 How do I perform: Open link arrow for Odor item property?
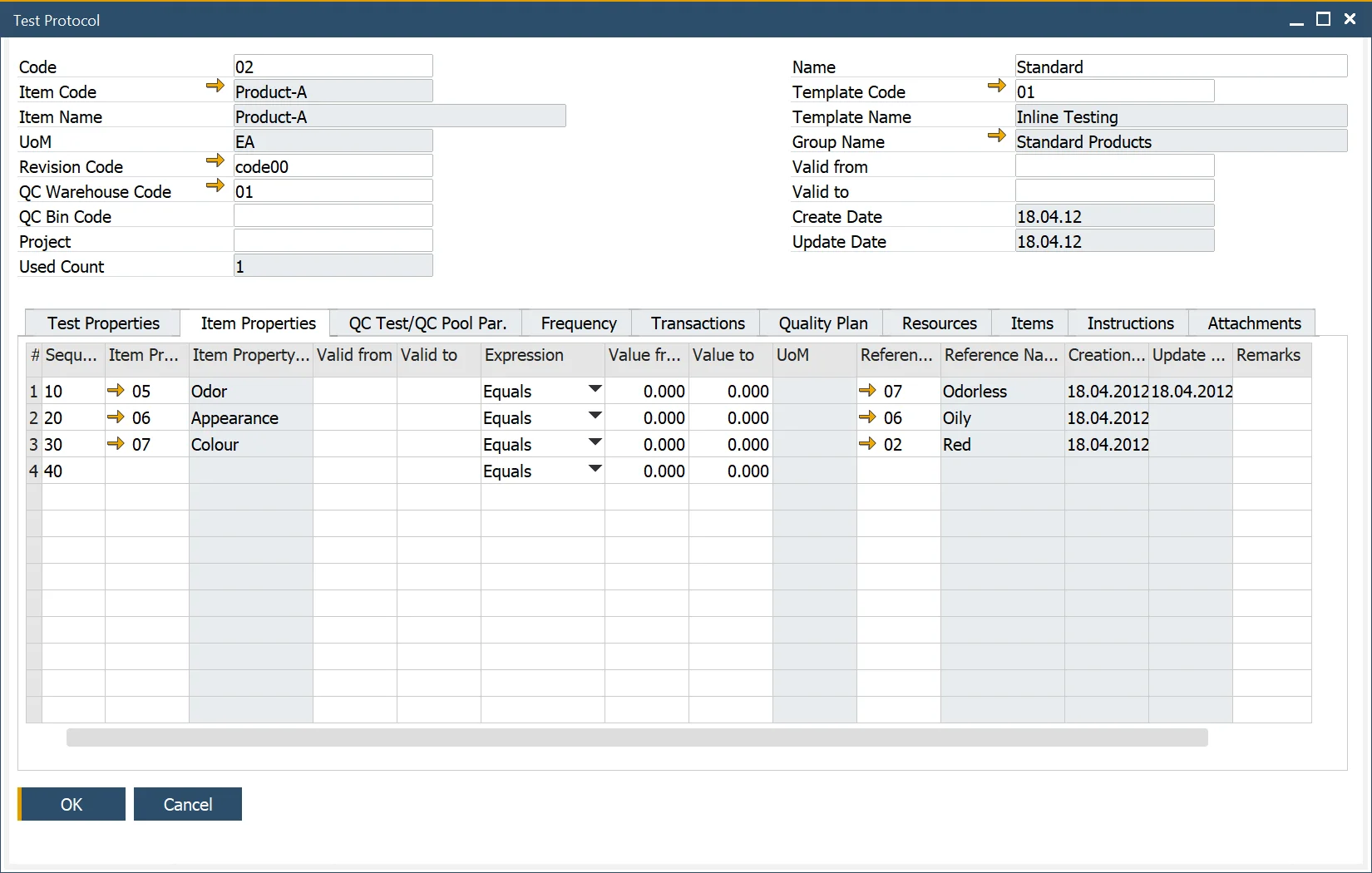coord(116,390)
